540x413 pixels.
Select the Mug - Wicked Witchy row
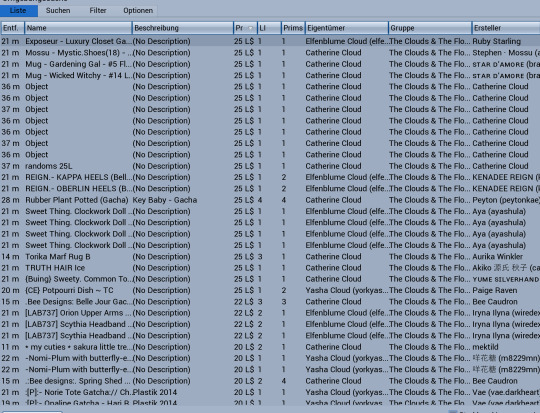[x=270, y=75]
